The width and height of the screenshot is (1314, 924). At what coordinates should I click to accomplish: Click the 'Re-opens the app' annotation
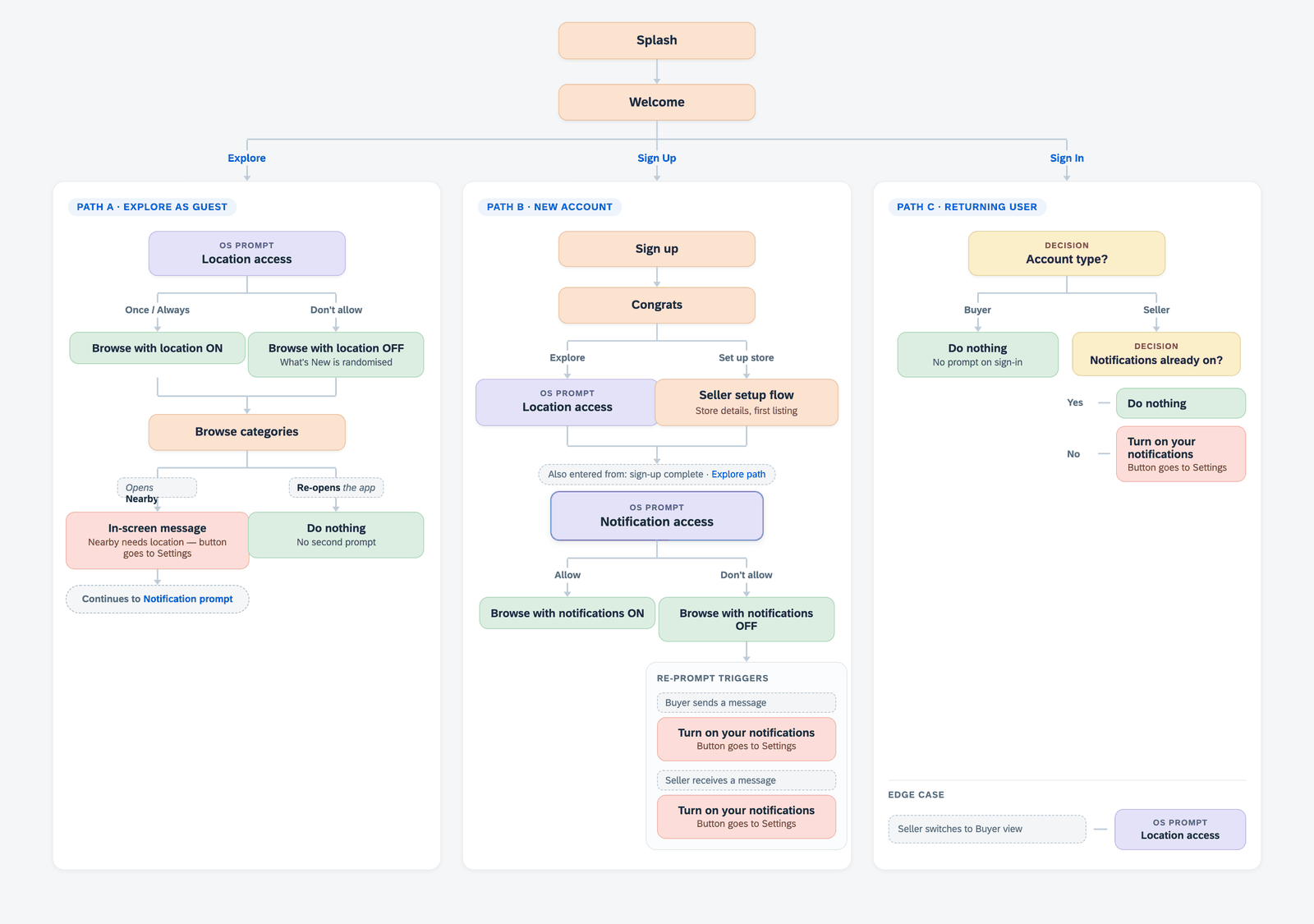[336, 488]
